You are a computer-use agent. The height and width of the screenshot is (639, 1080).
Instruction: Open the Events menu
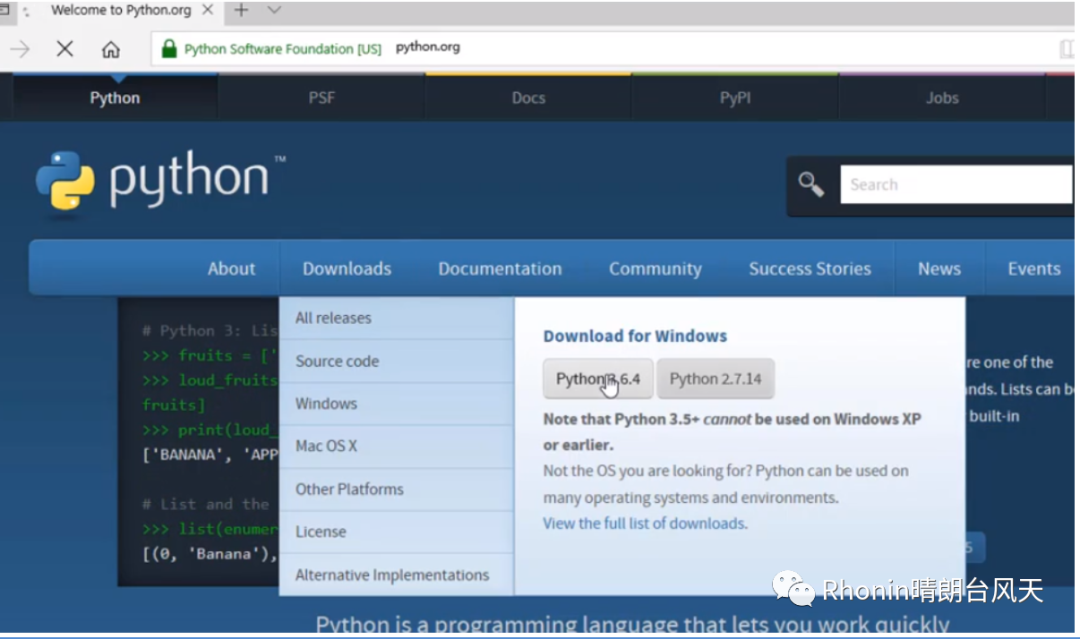tap(1034, 269)
